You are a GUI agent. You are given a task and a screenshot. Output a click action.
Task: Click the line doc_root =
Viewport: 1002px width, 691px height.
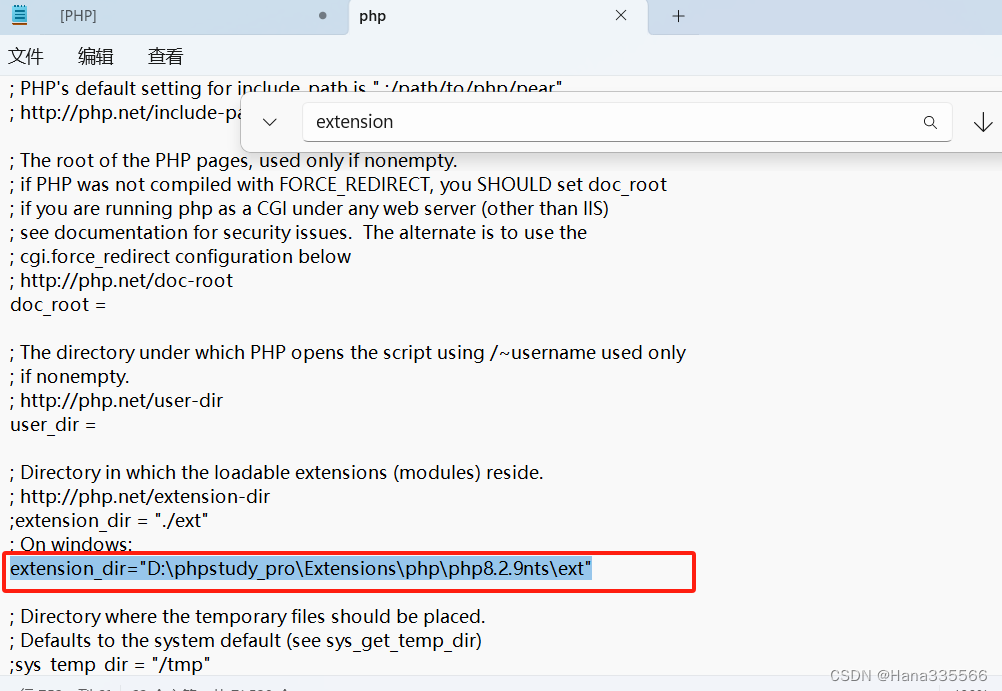tap(58, 305)
